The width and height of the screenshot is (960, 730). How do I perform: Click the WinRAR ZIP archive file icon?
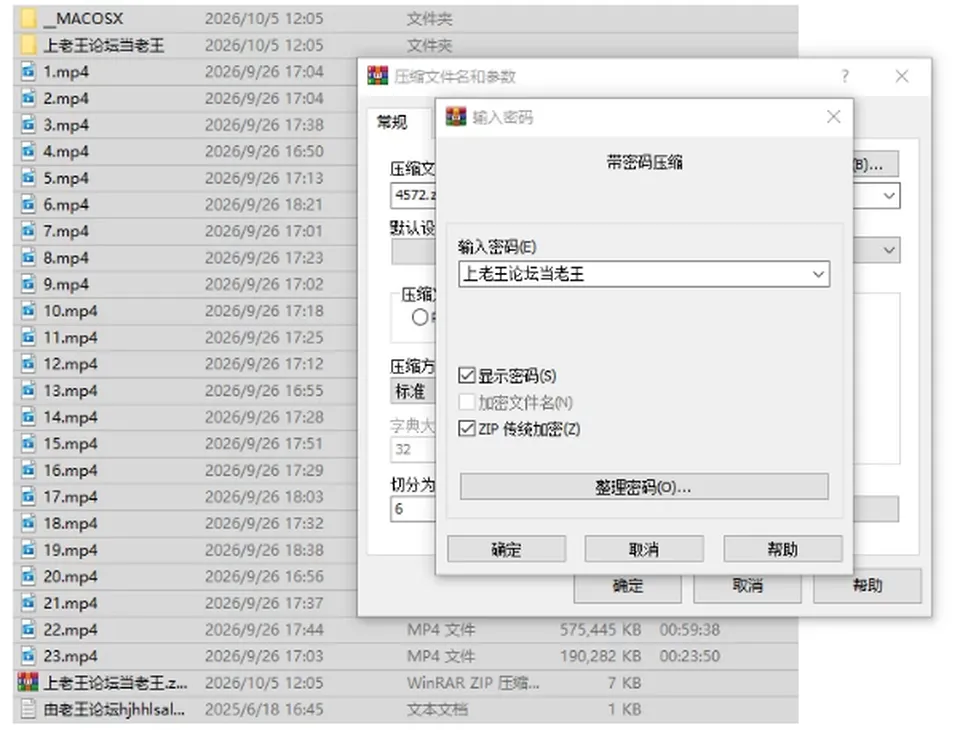28,682
